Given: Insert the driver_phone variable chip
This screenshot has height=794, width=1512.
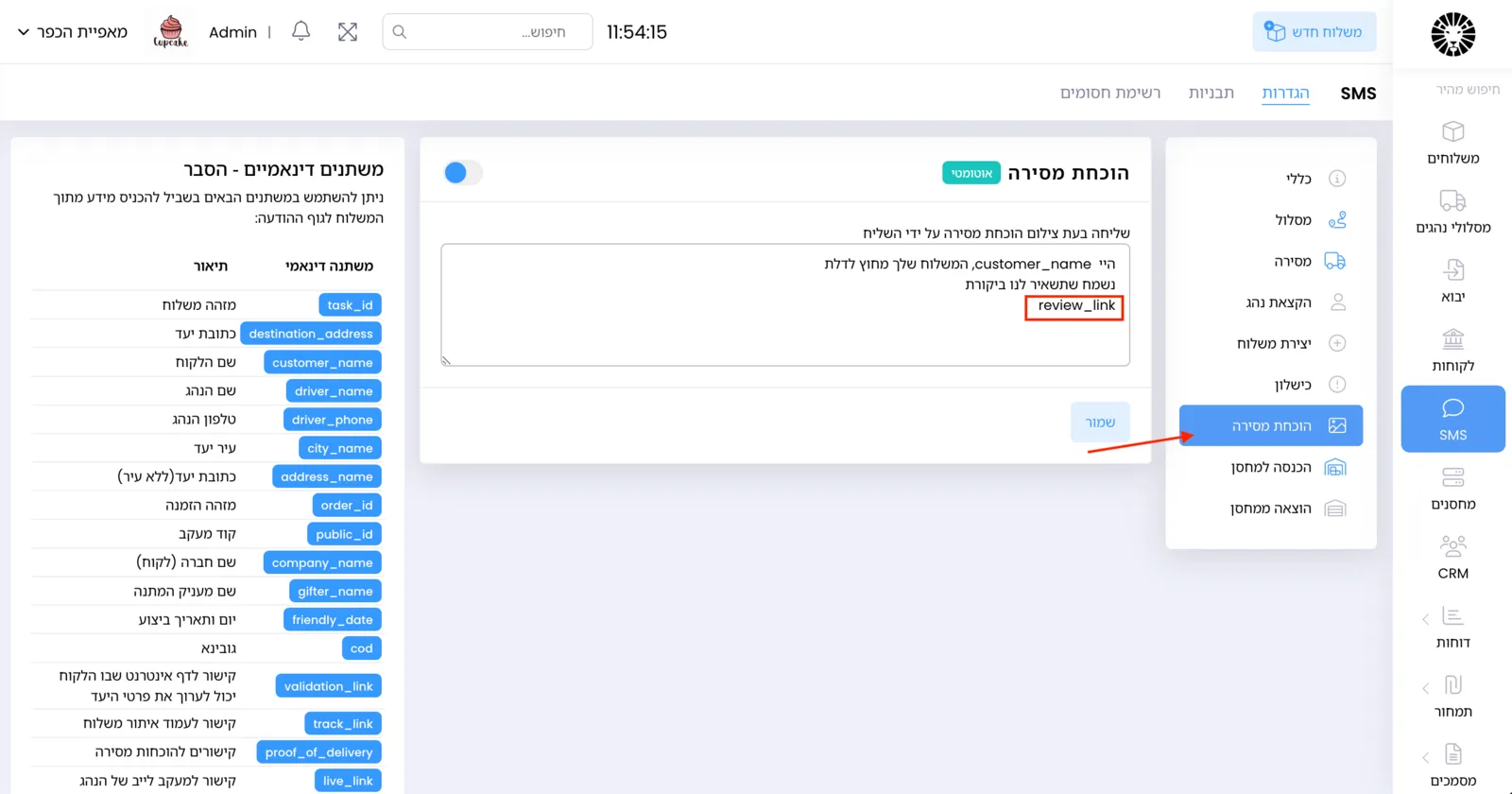Looking at the screenshot, I should click(332, 419).
